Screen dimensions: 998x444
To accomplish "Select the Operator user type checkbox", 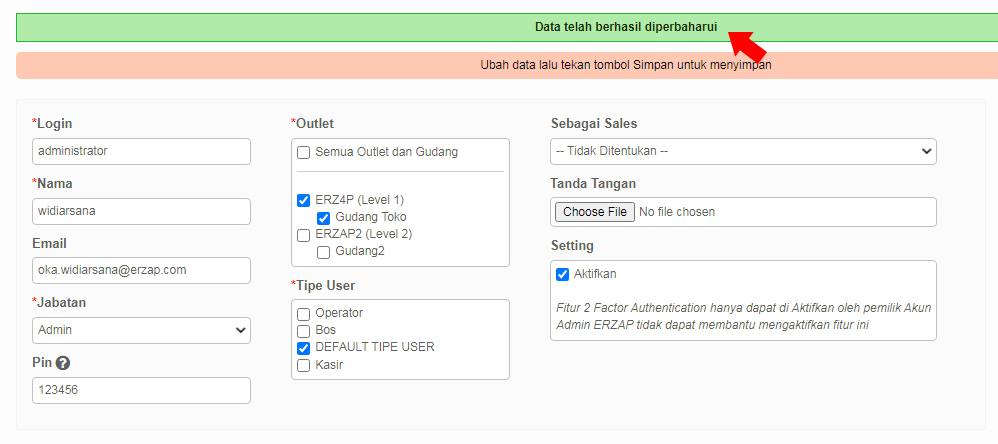I will (304, 314).
